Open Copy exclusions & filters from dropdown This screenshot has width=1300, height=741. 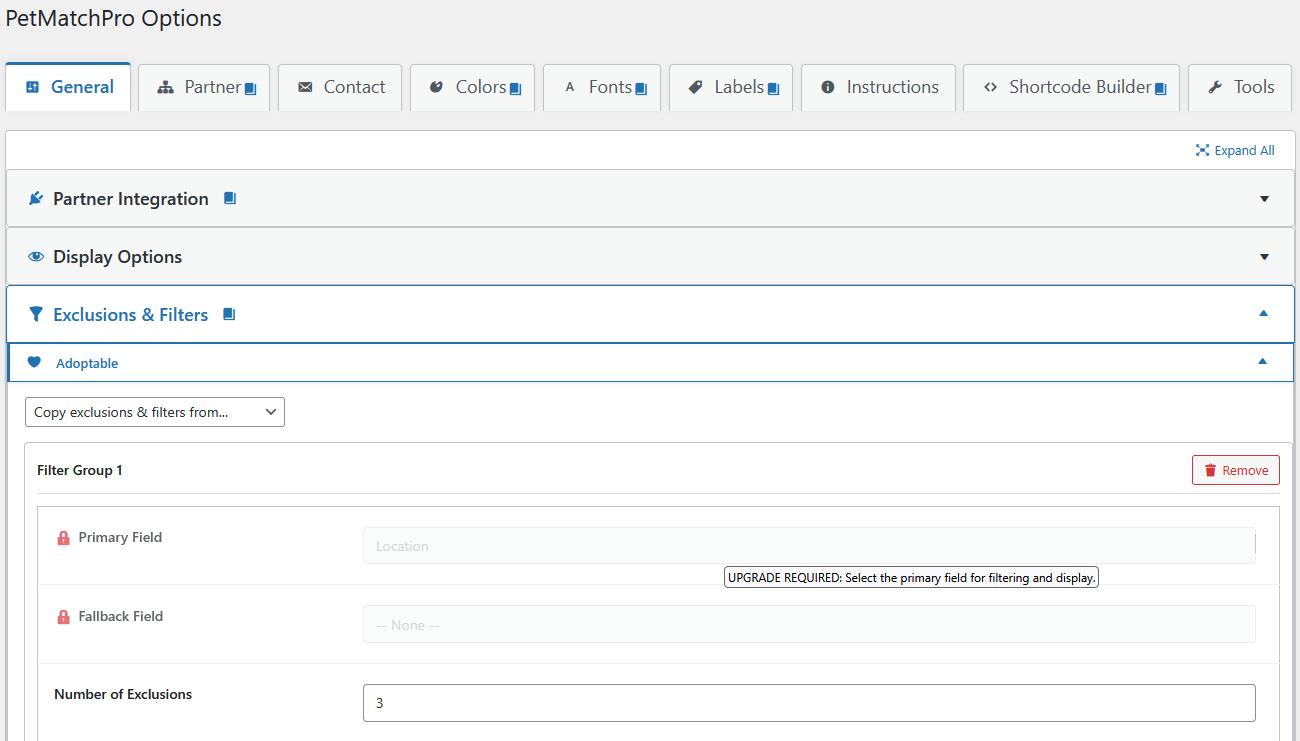[155, 412]
